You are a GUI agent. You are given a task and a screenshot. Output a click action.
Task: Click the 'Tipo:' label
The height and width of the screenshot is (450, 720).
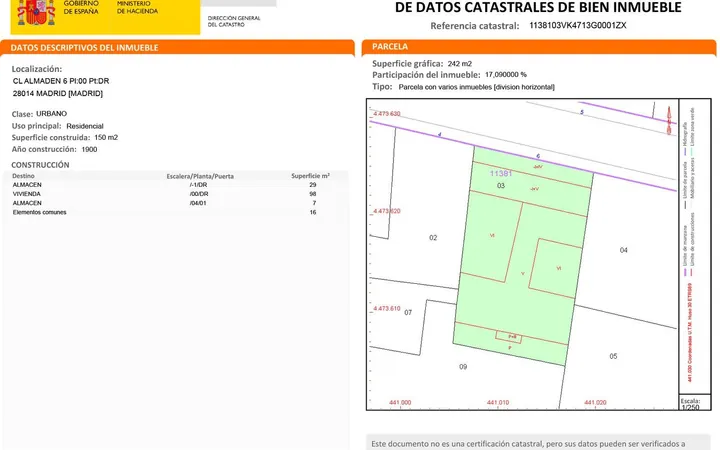coord(382,87)
